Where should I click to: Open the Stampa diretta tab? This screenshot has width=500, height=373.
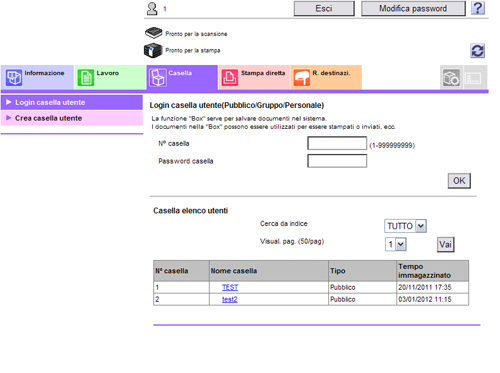254,77
